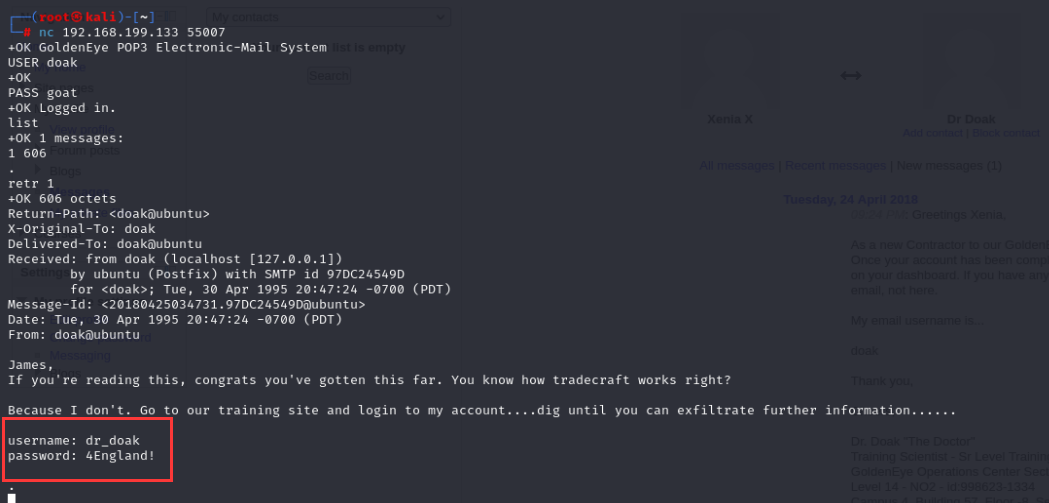Click the 'username: dr_doak' line
This screenshot has height=503, width=1049.
point(77,440)
